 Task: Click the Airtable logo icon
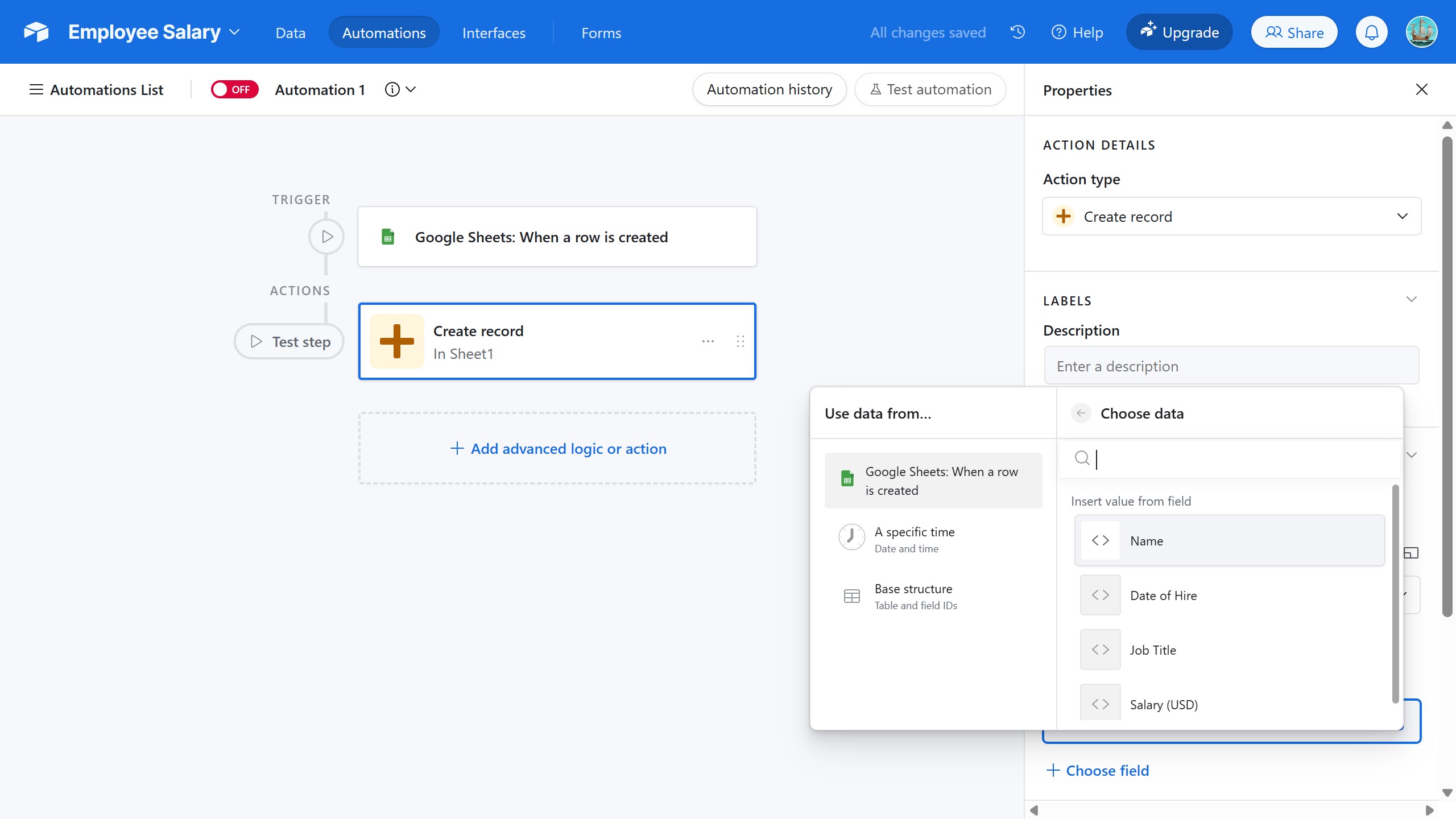36,32
